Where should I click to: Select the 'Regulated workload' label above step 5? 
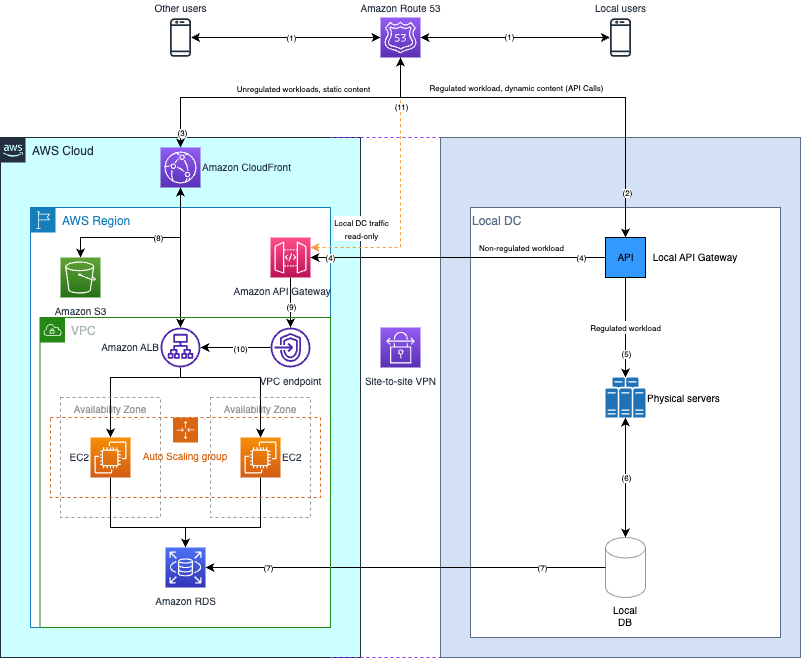[x=626, y=328]
